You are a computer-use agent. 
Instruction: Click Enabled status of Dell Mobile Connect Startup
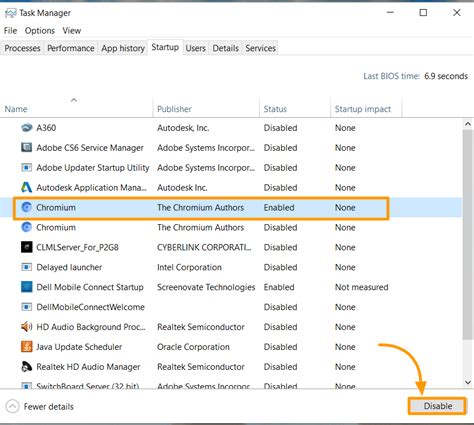[x=279, y=287]
